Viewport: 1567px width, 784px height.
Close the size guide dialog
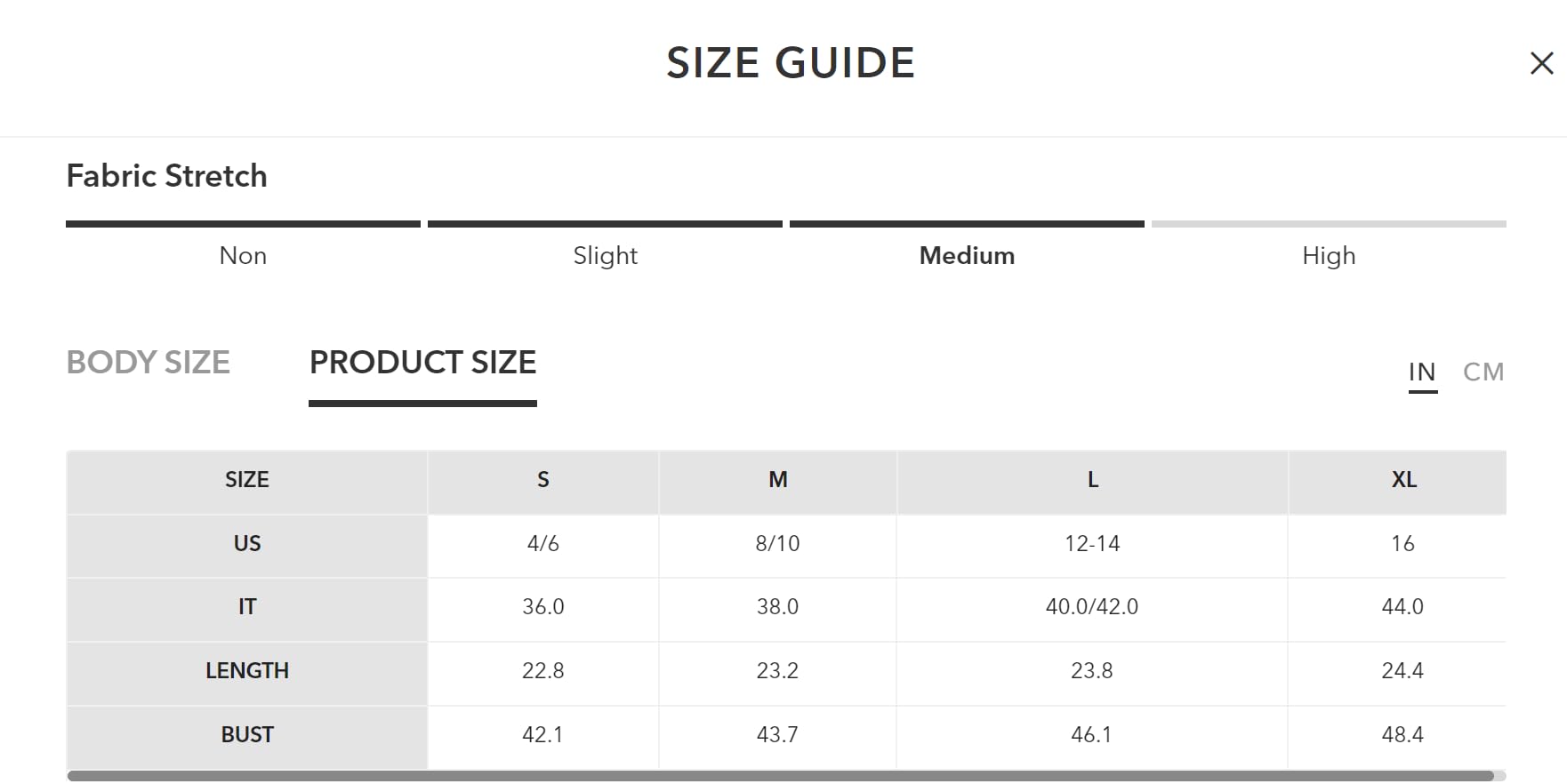(1541, 63)
